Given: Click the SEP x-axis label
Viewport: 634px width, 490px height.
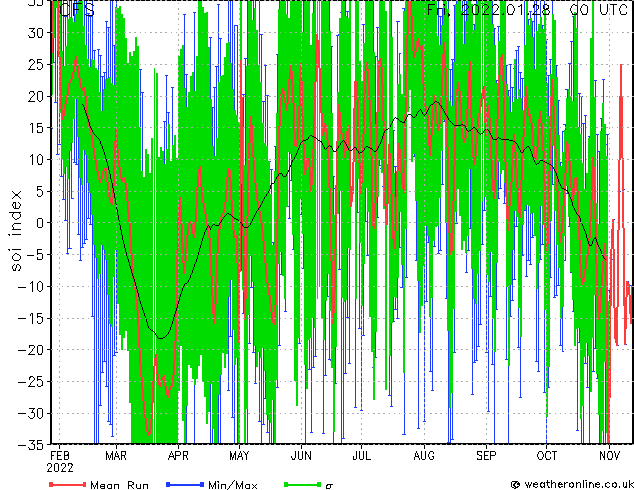Looking at the screenshot, I should [486, 456].
